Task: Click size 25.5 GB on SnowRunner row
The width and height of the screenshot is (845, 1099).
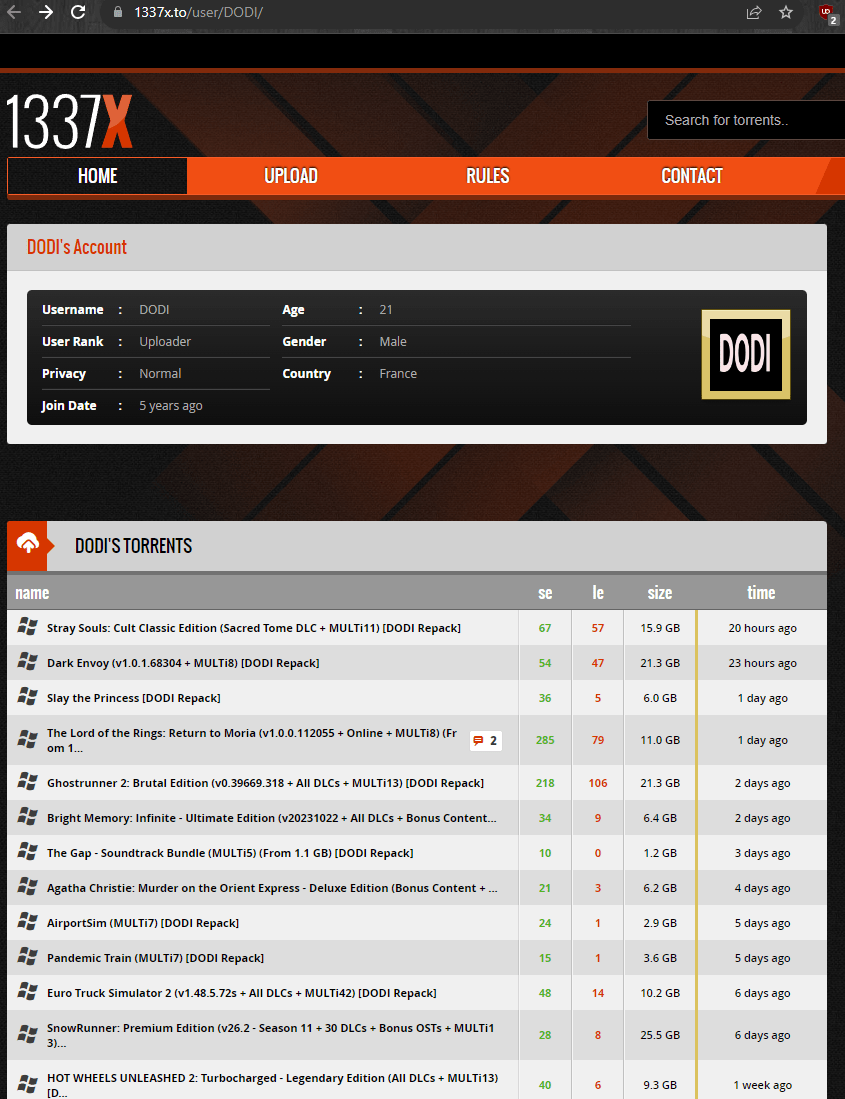Action: point(660,1035)
